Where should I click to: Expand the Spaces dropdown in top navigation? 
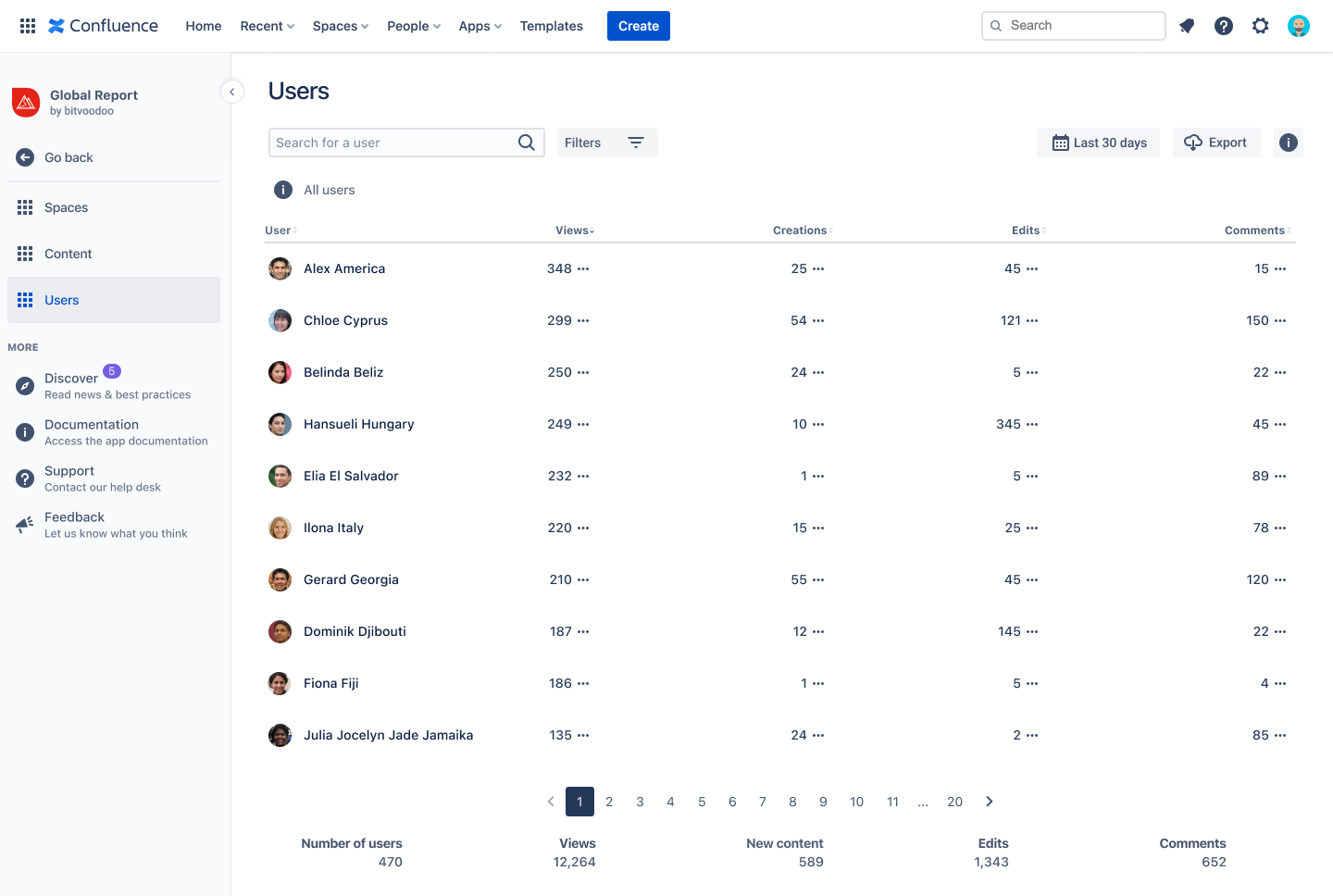[x=340, y=26]
